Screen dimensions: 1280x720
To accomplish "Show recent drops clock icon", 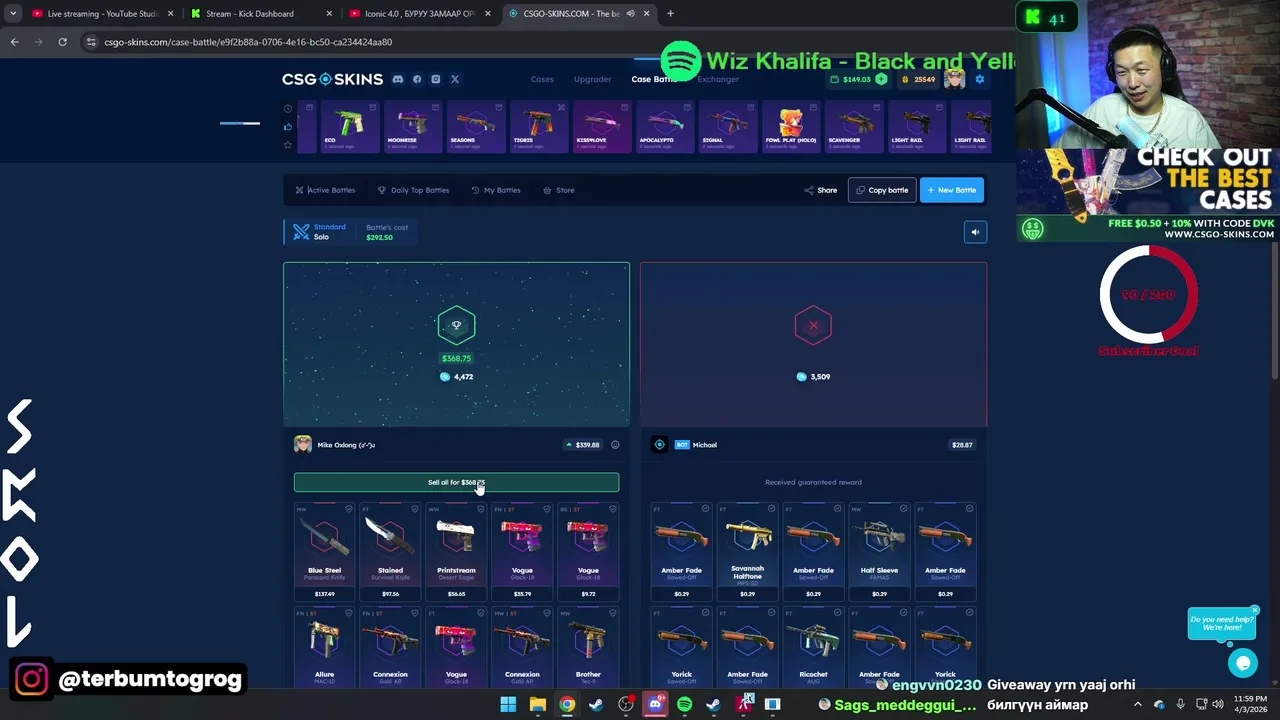I will pyautogui.click(x=288, y=108).
